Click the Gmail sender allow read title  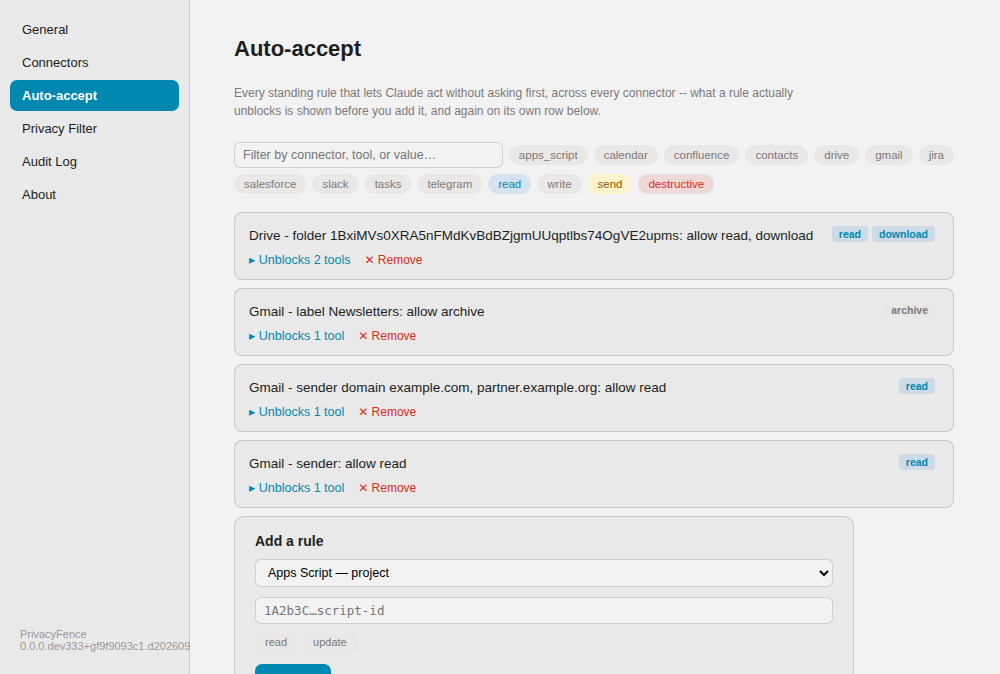coord(328,464)
